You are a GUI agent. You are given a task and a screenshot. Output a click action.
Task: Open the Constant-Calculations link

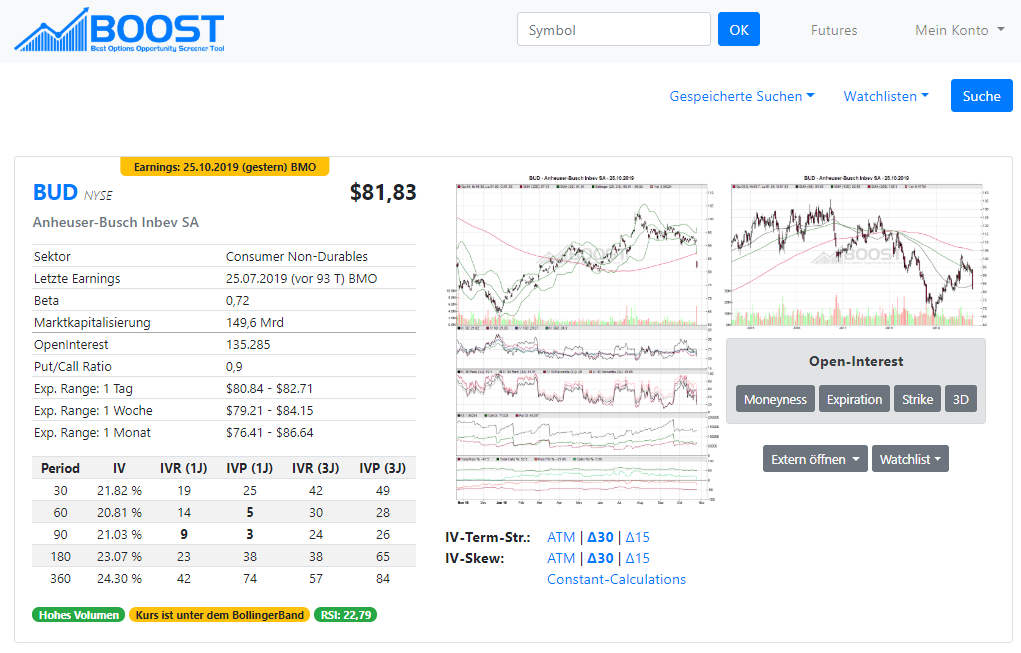coord(616,579)
